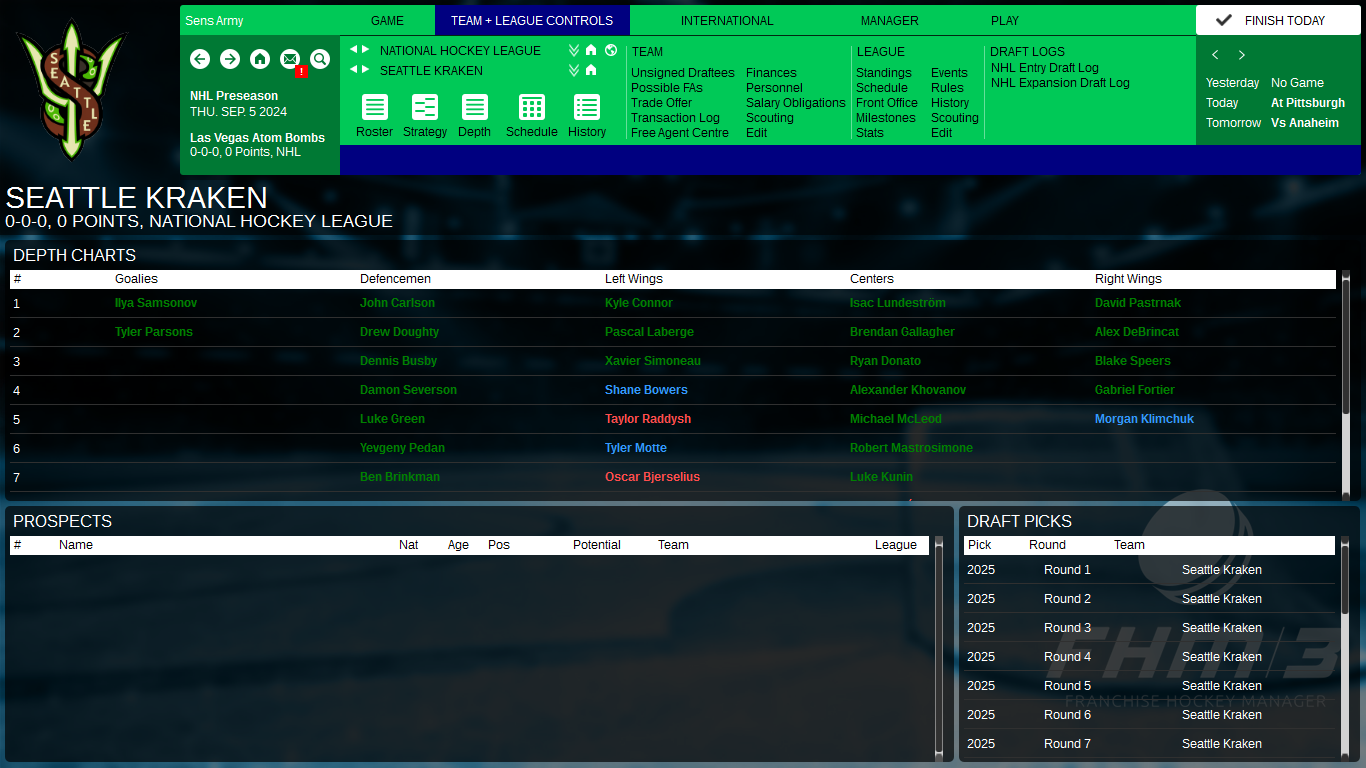Viewport: 1366px width, 768px height.
Task: Open the Roster screen icon
Action: click(374, 109)
